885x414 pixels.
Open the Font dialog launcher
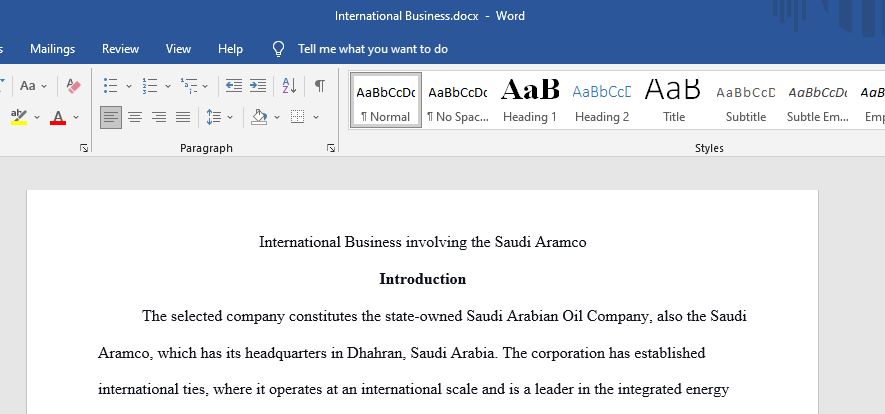(84, 148)
